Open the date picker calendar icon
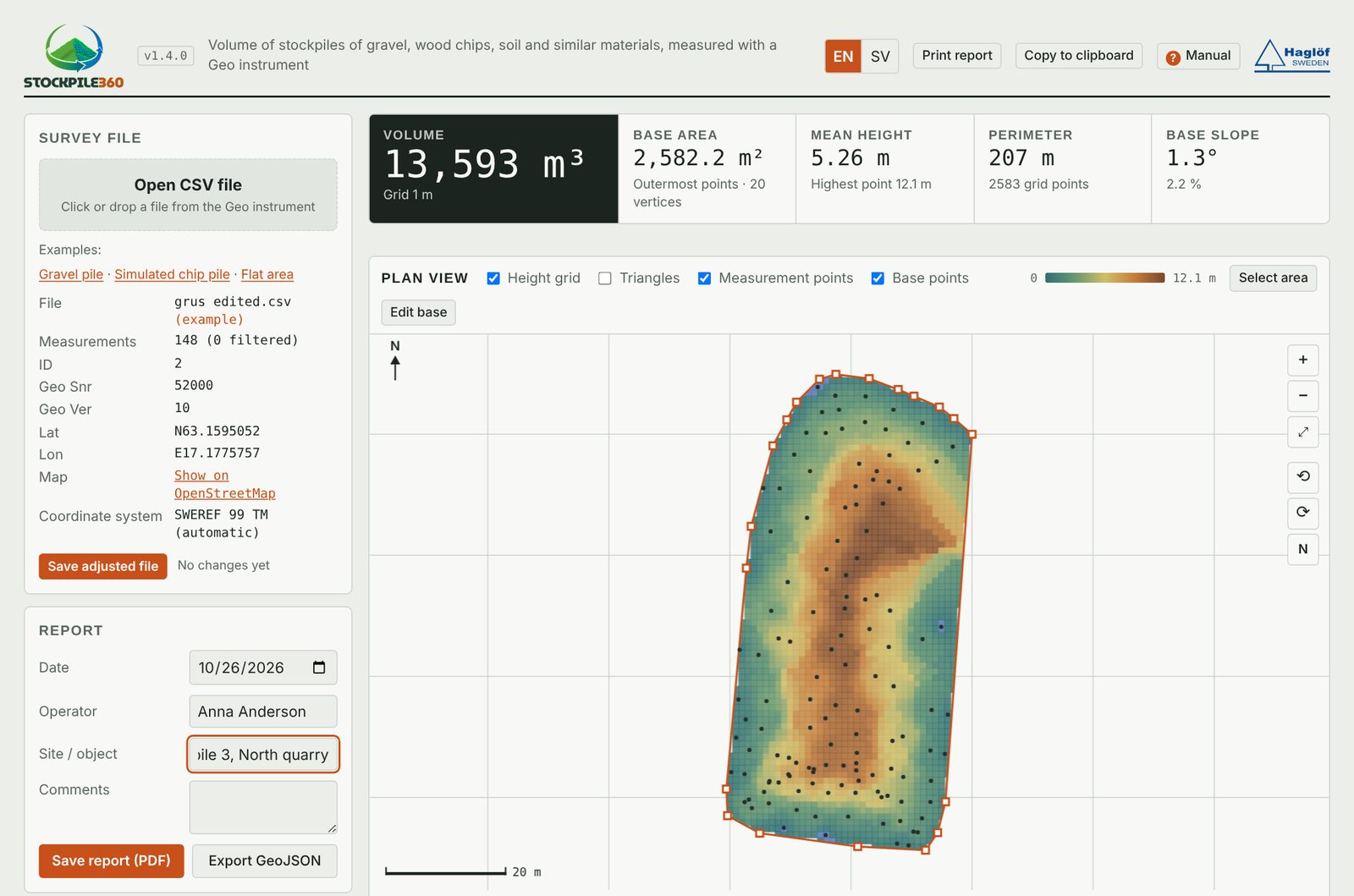The width and height of the screenshot is (1354, 896). coord(319,668)
